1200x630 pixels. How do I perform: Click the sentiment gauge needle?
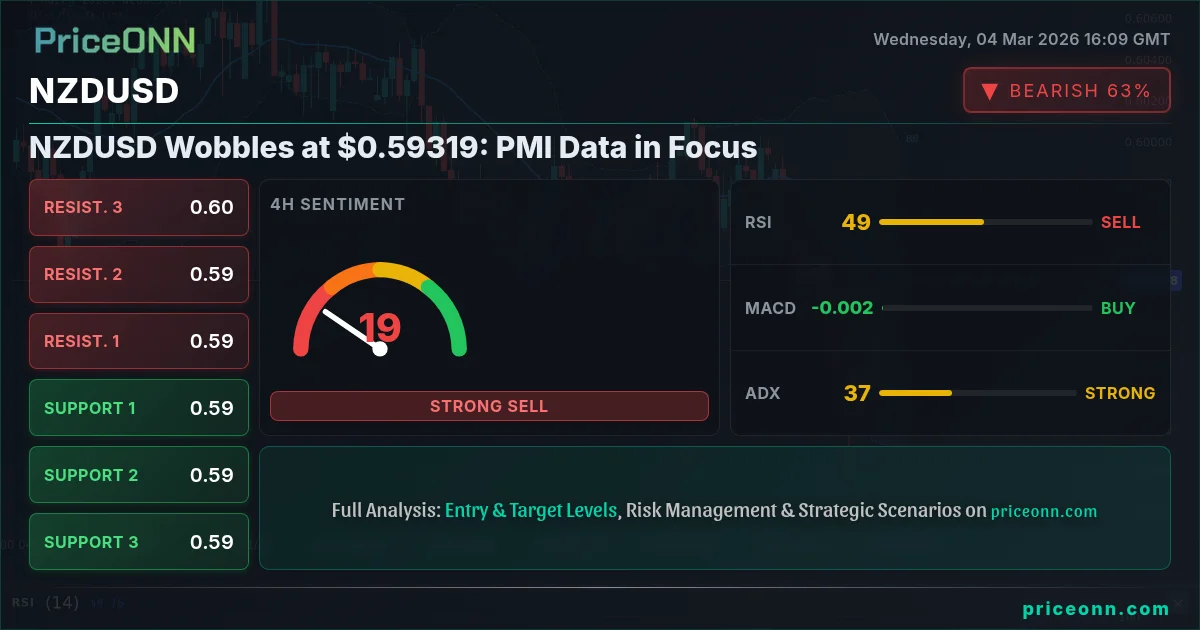coord(352,329)
